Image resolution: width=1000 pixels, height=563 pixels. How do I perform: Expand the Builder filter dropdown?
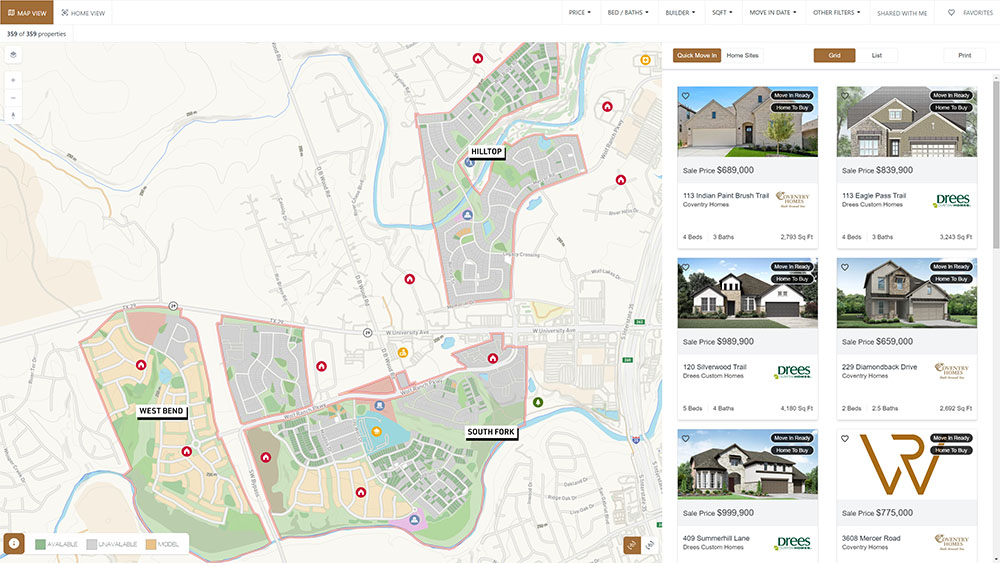680,13
